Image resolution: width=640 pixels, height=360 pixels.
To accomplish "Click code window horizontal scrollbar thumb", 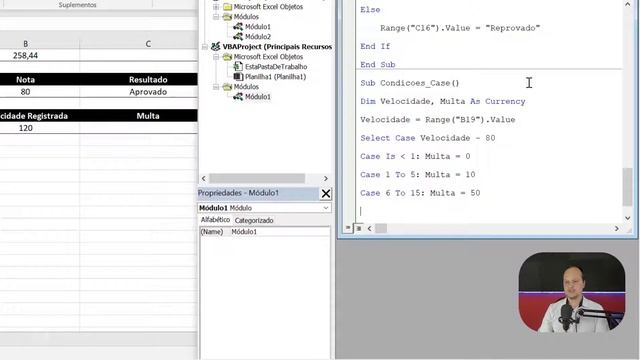I will (x=381, y=229).
